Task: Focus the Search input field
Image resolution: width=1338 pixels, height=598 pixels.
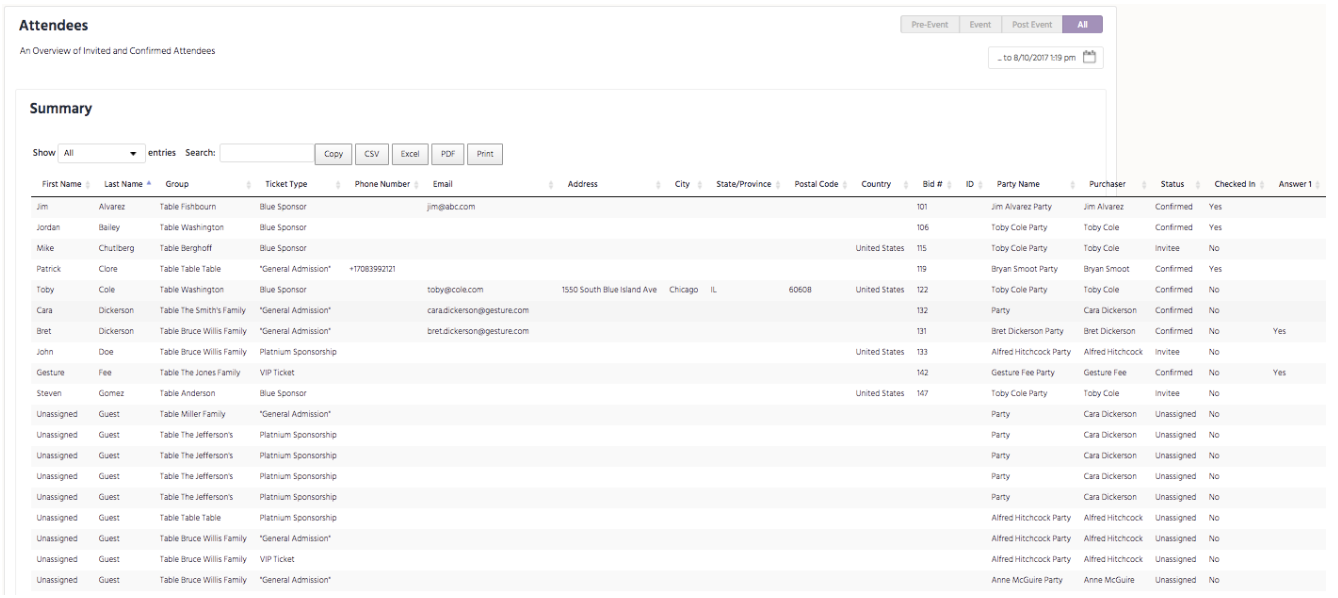Action: coord(266,153)
